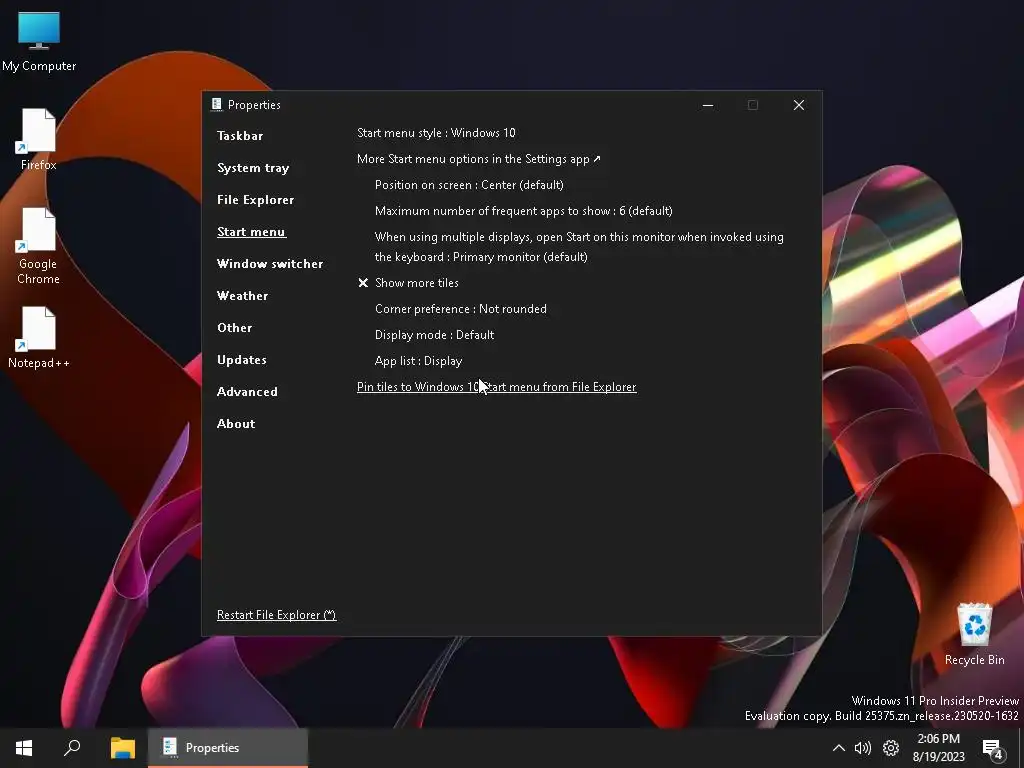Open the Windows Start button
The height and width of the screenshot is (768, 1024).
tap(24, 748)
